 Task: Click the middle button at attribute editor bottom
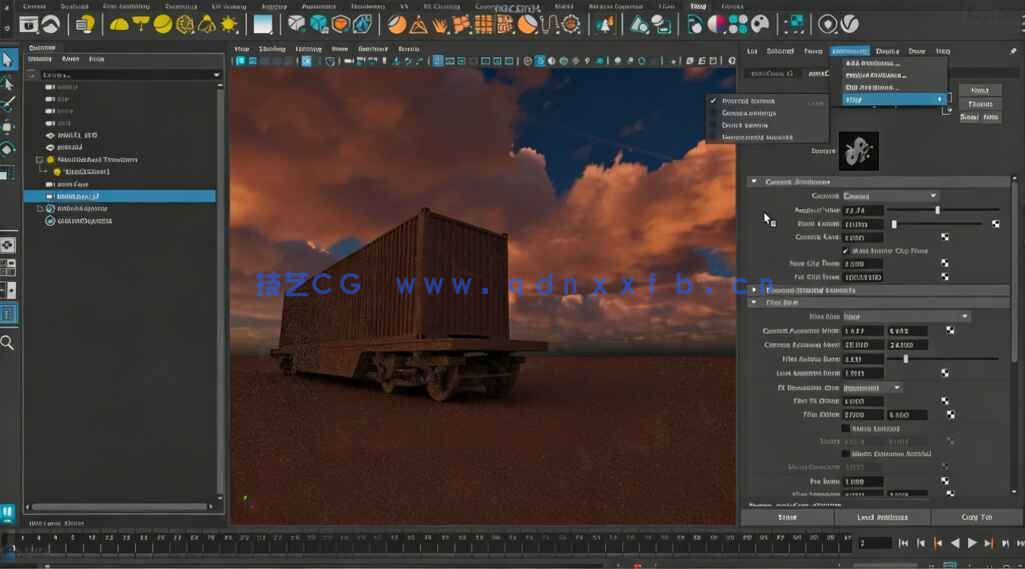click(882, 517)
